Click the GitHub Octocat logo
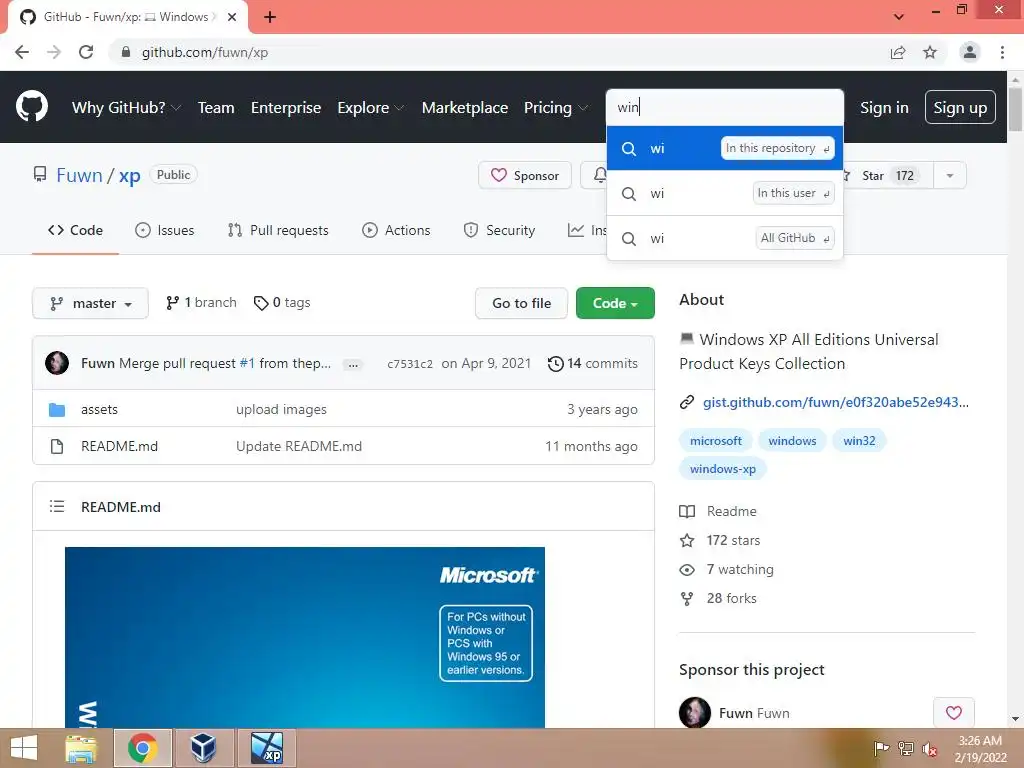The image size is (1024, 768). [x=31, y=107]
